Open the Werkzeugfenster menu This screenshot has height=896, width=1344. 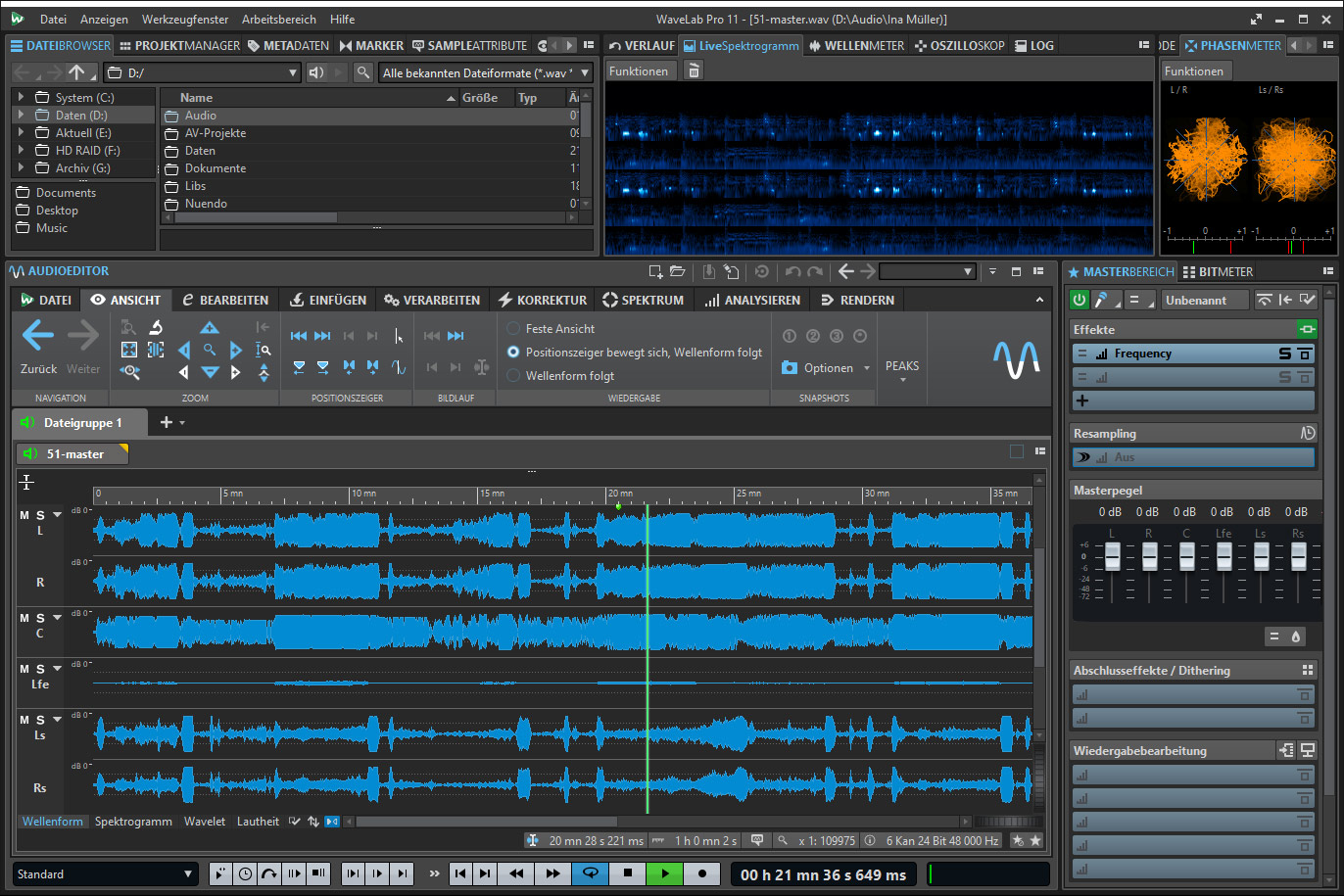[x=185, y=19]
